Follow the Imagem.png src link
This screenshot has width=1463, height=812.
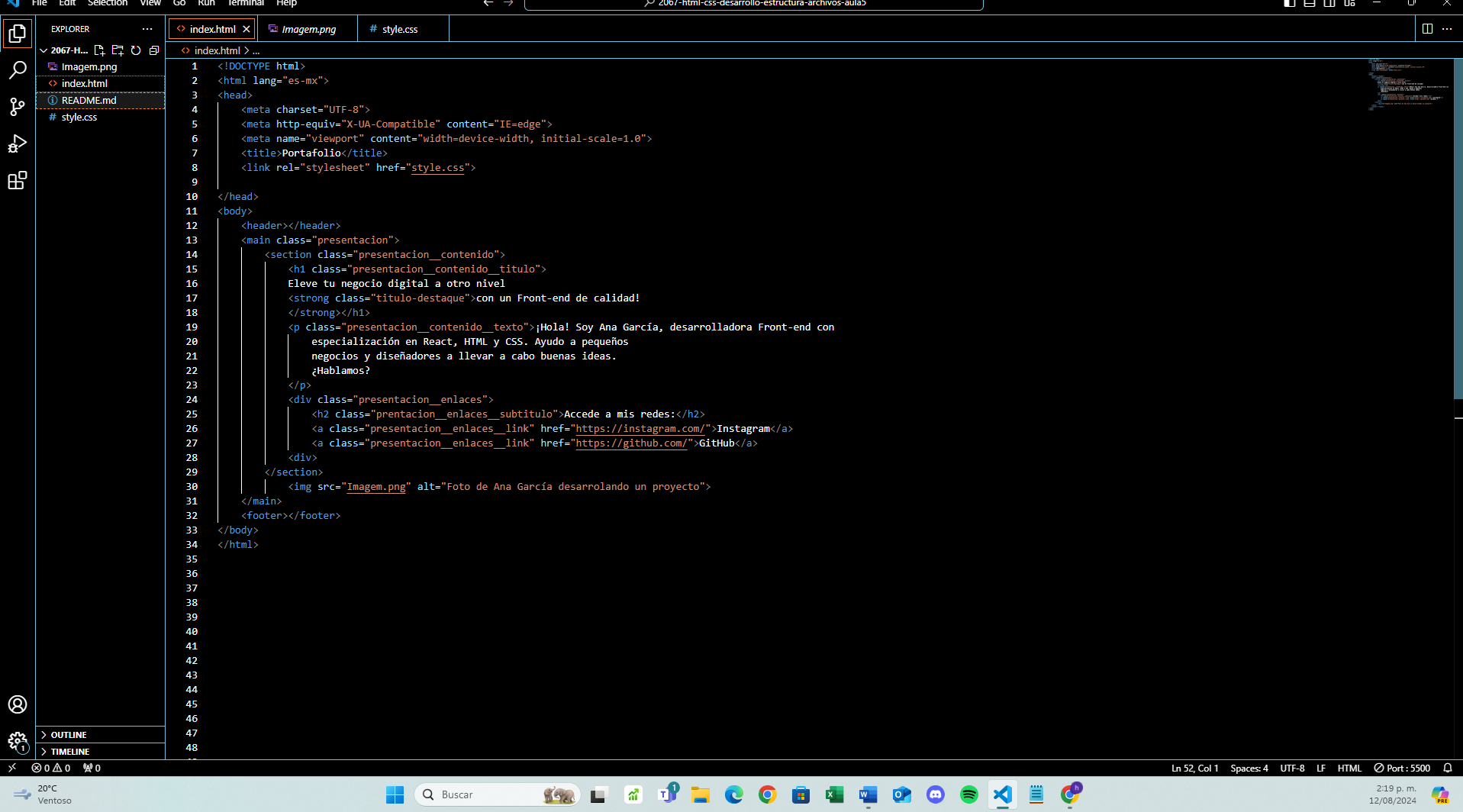[x=376, y=487]
